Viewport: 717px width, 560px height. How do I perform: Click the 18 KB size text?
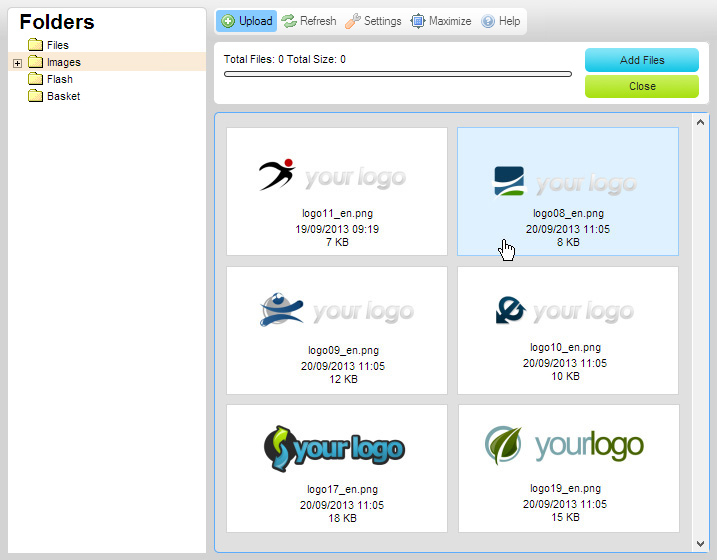click(x=342, y=518)
